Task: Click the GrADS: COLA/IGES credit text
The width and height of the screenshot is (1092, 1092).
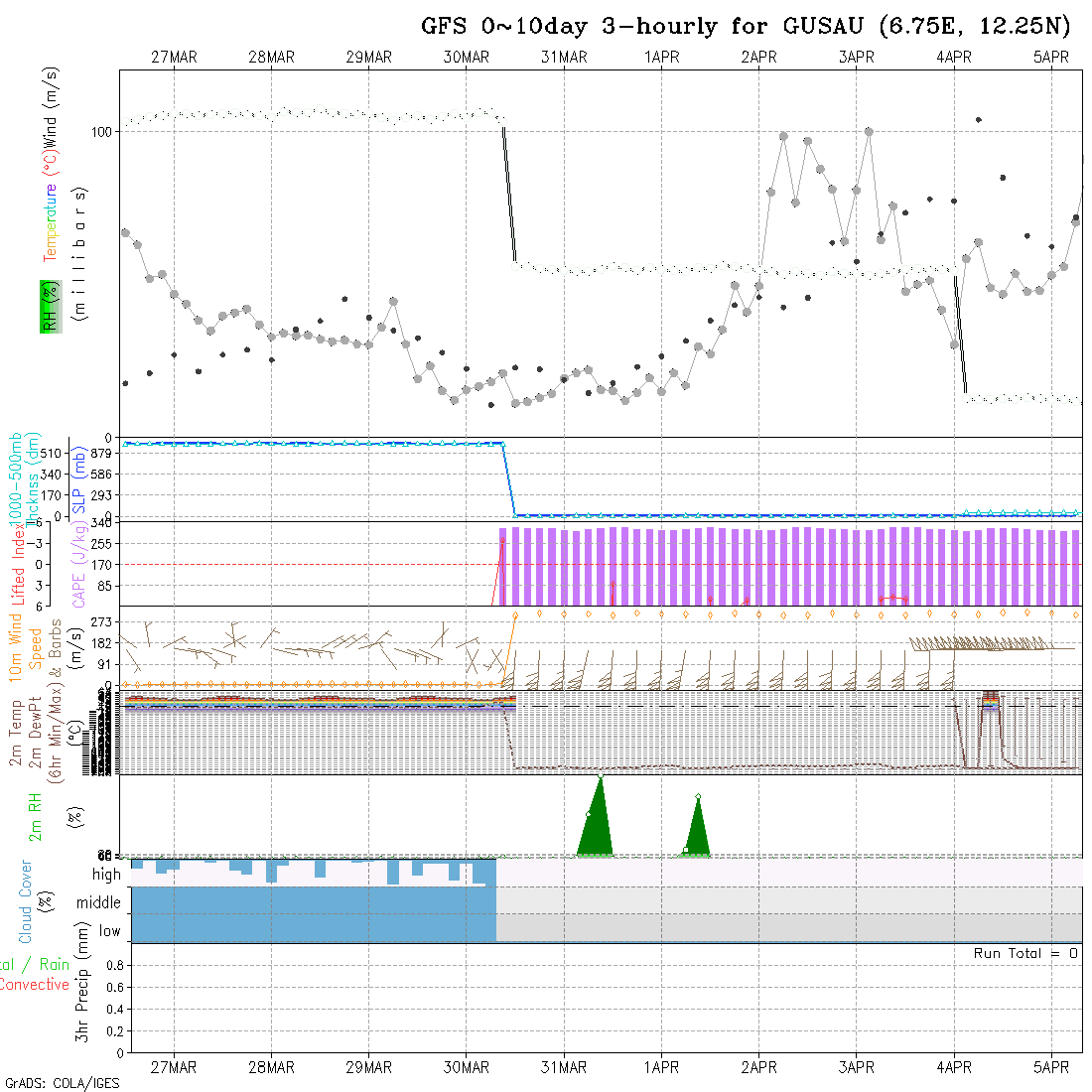Action: pyautogui.click(x=62, y=1083)
